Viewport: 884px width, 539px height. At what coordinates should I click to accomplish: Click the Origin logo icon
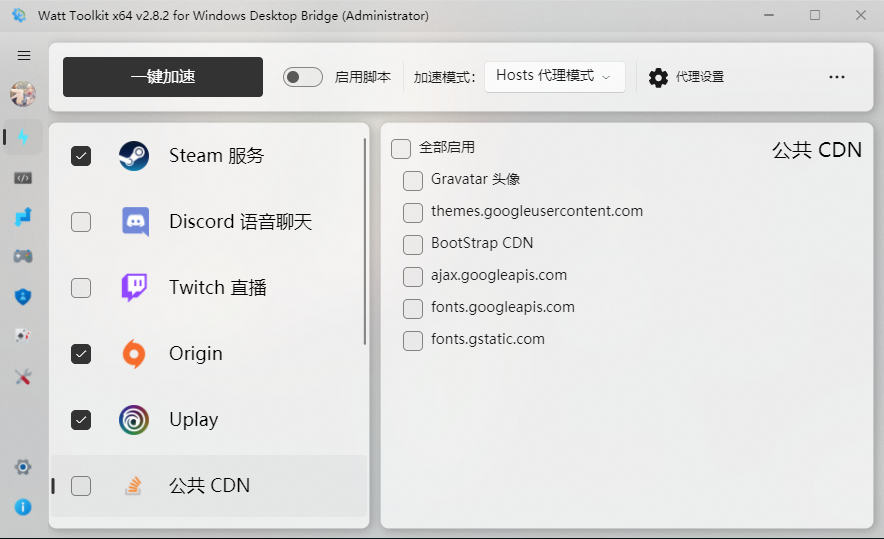134,354
